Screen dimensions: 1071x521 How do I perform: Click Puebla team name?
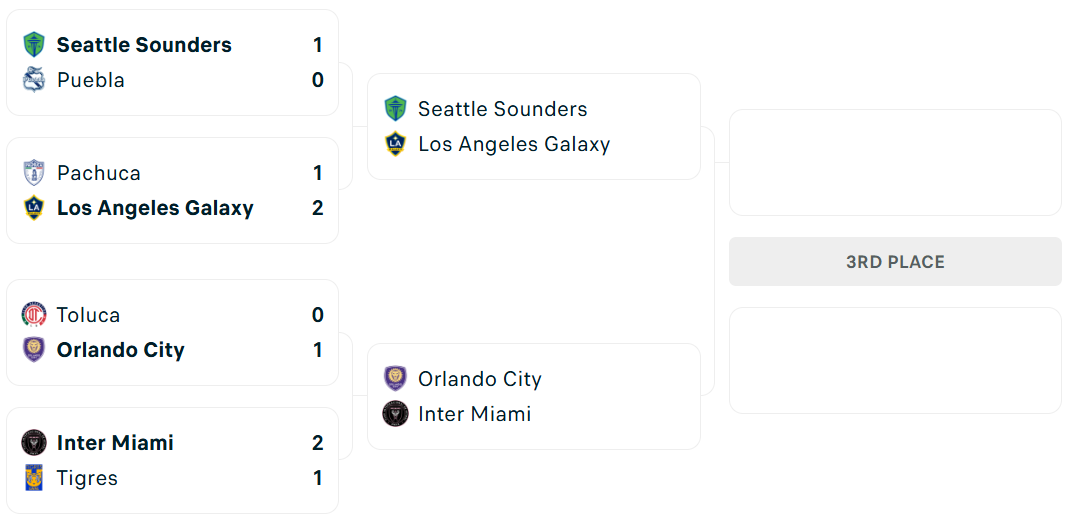(91, 80)
